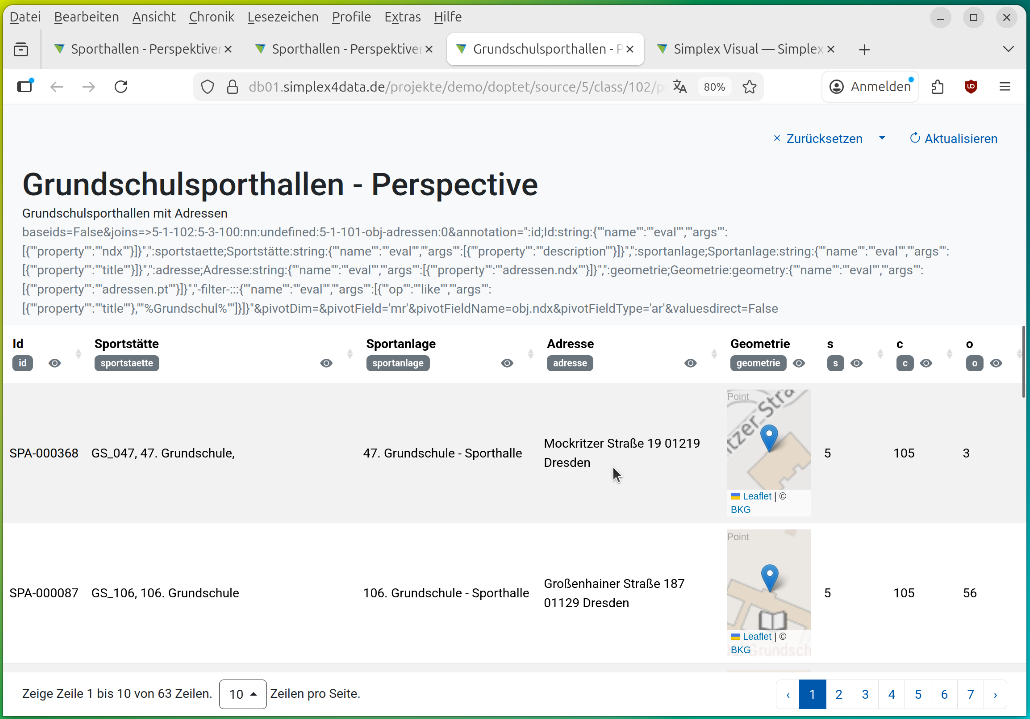Go to page 3 of results
Screen dimensions: 1030x719
(865, 694)
